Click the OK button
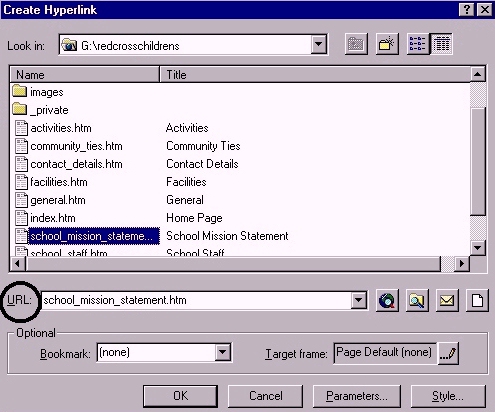Screen dimensions: 495x412 [180, 396]
